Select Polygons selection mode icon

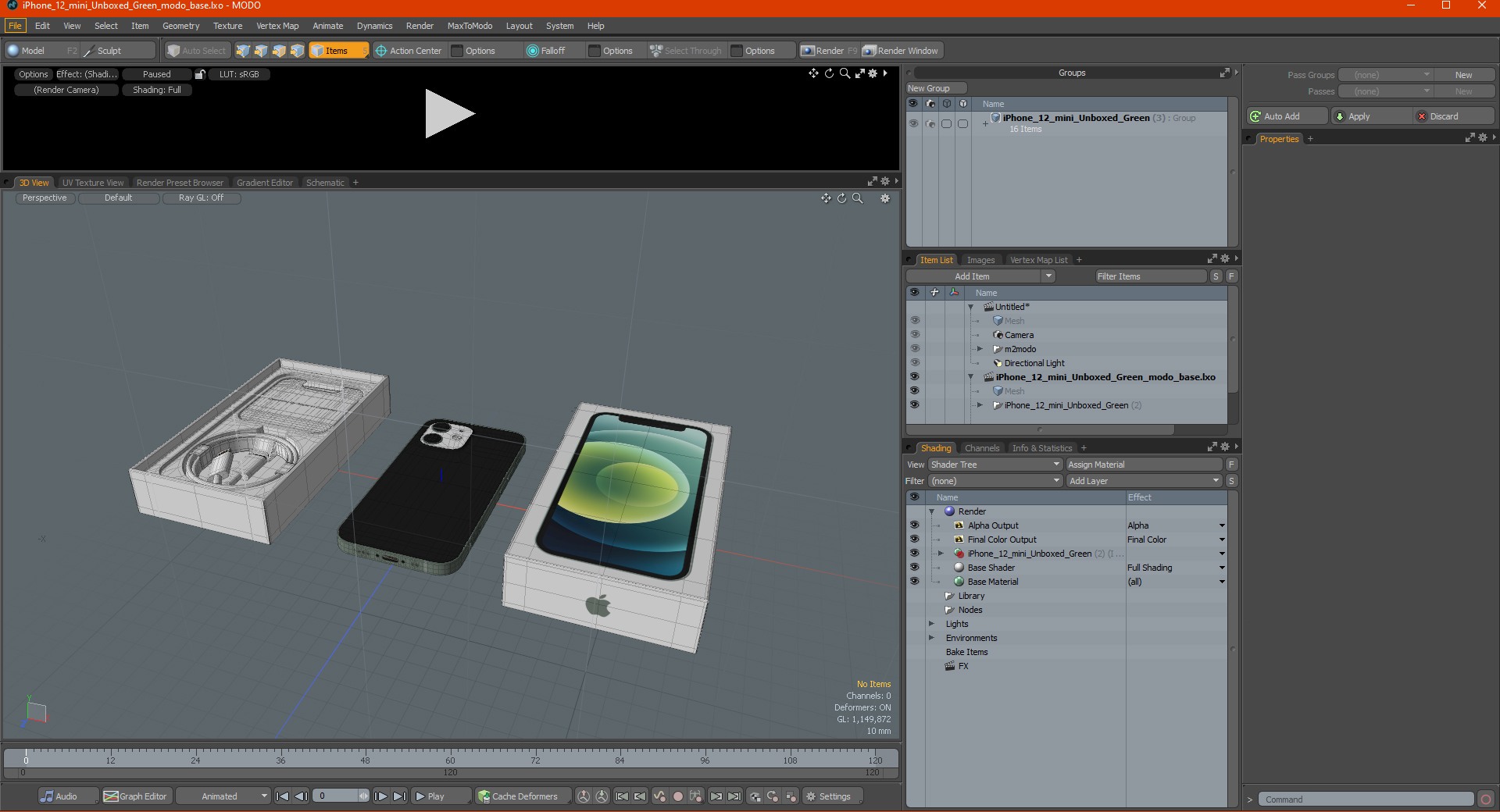[x=279, y=51]
